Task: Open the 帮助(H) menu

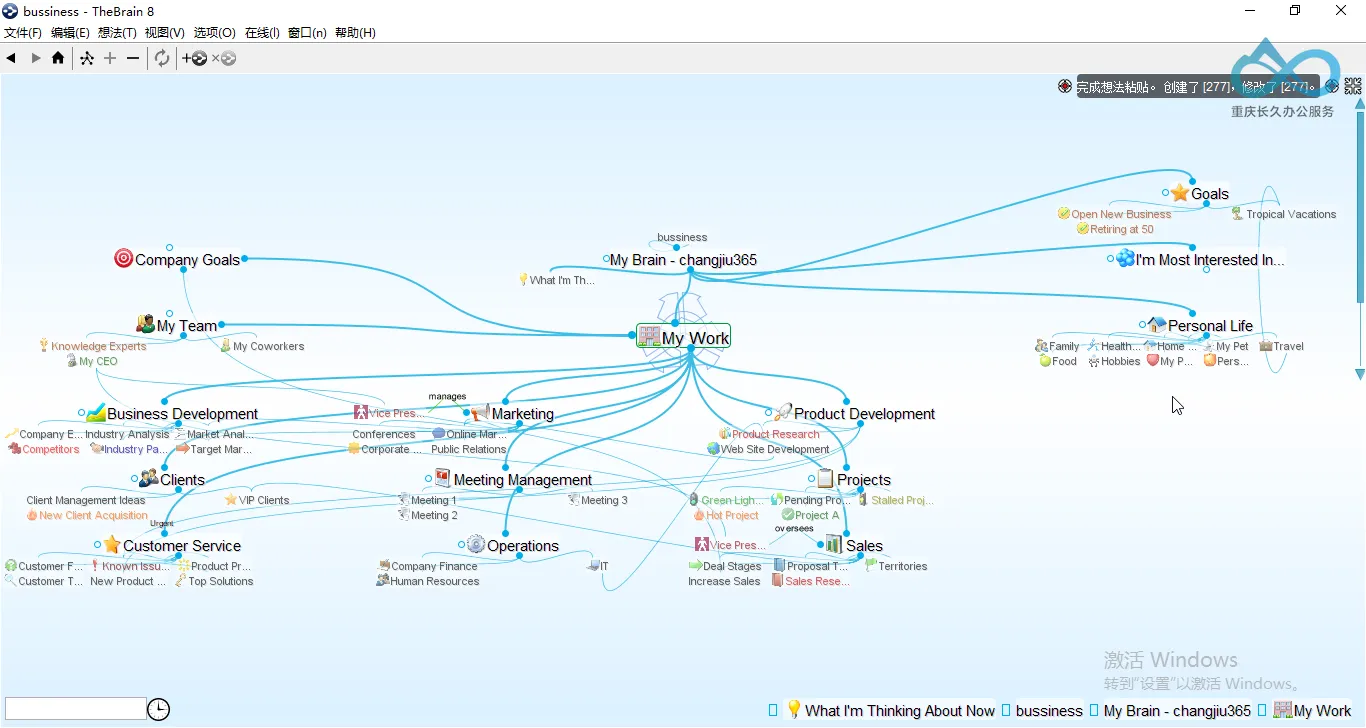Action: tap(355, 33)
